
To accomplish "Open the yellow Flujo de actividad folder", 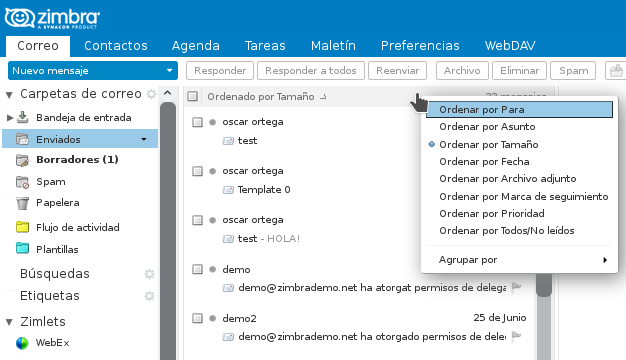I will pos(22,227).
